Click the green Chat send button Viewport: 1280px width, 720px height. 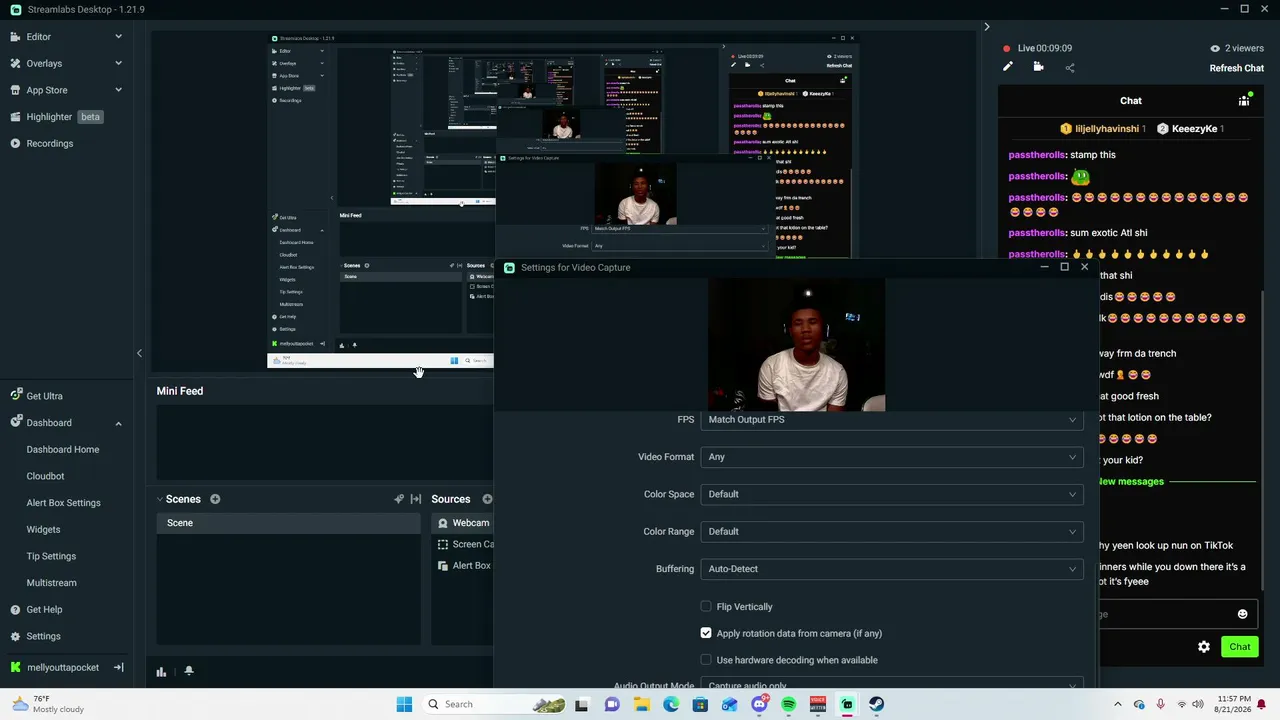point(1240,647)
